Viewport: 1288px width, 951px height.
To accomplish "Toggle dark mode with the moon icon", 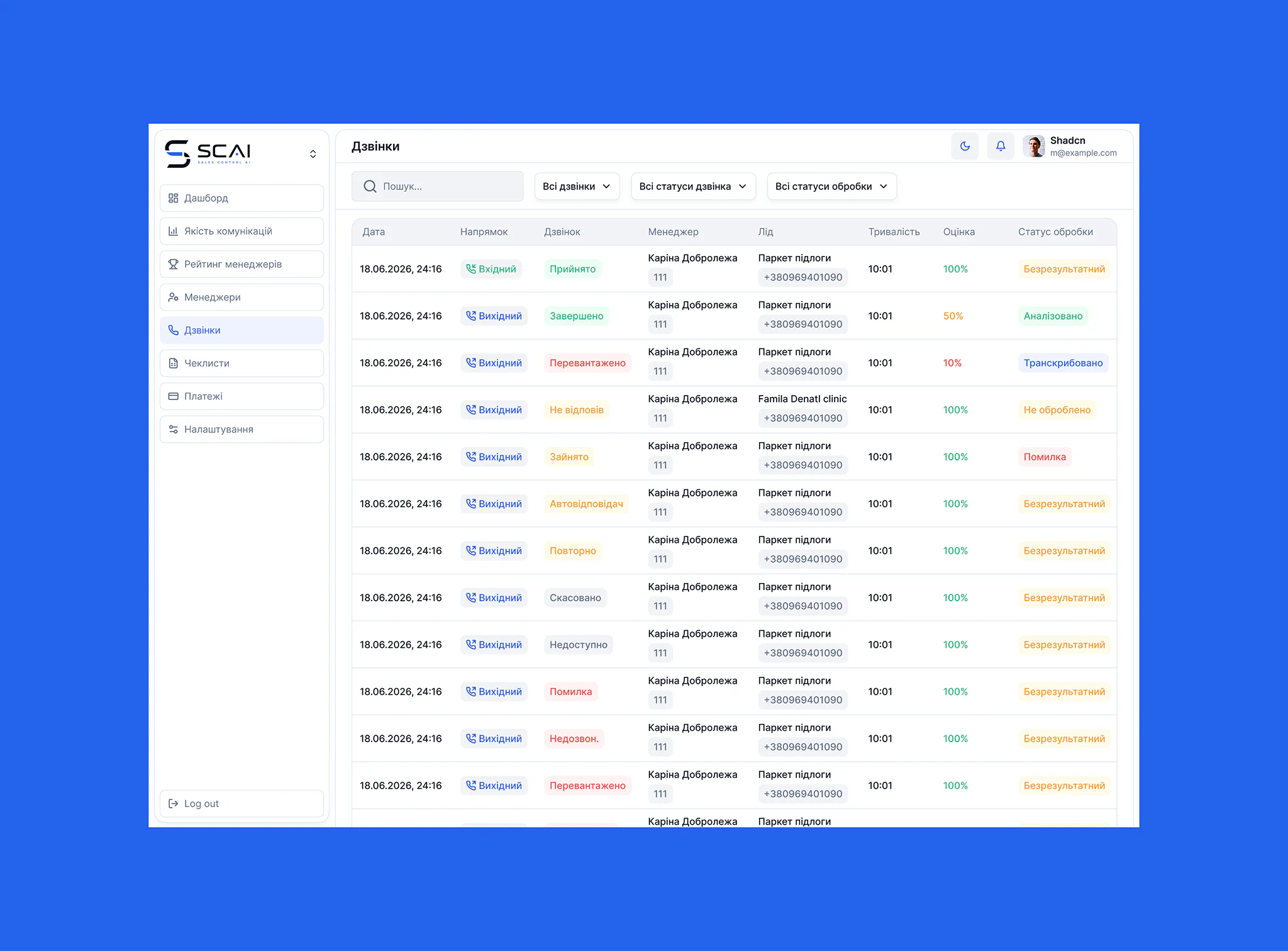I will point(965,147).
